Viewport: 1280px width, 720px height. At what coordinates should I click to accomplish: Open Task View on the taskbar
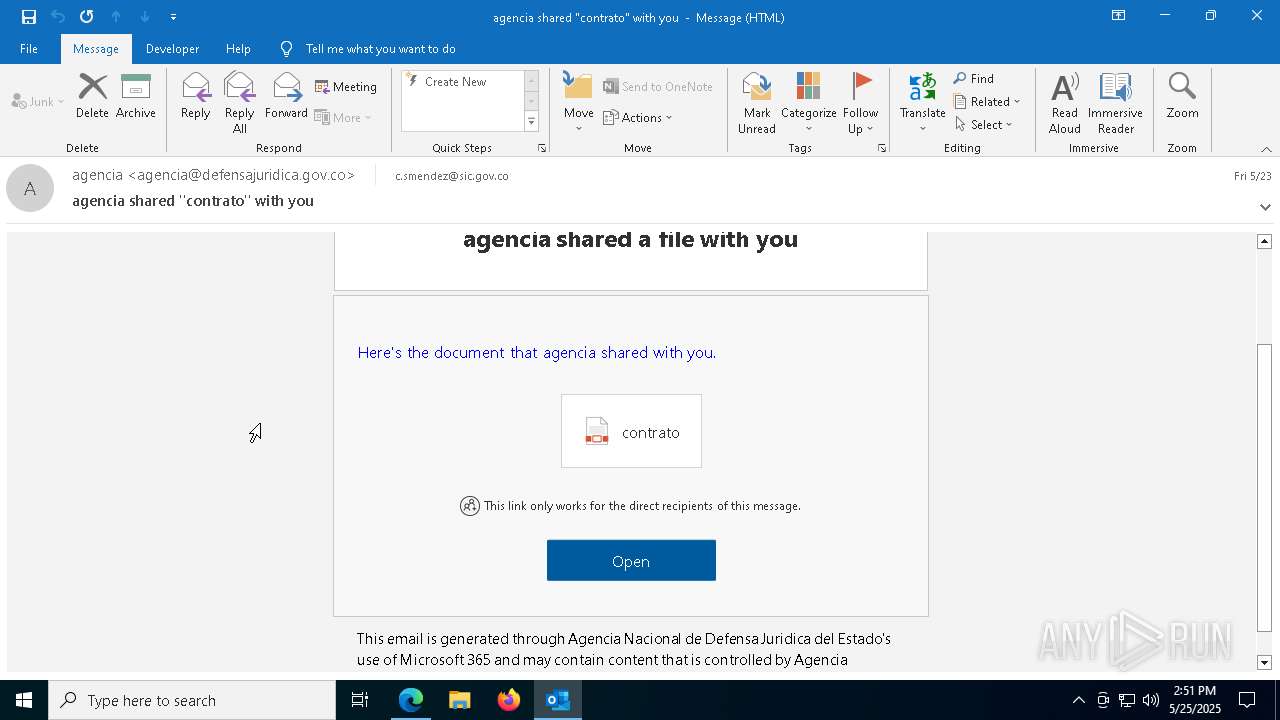360,700
